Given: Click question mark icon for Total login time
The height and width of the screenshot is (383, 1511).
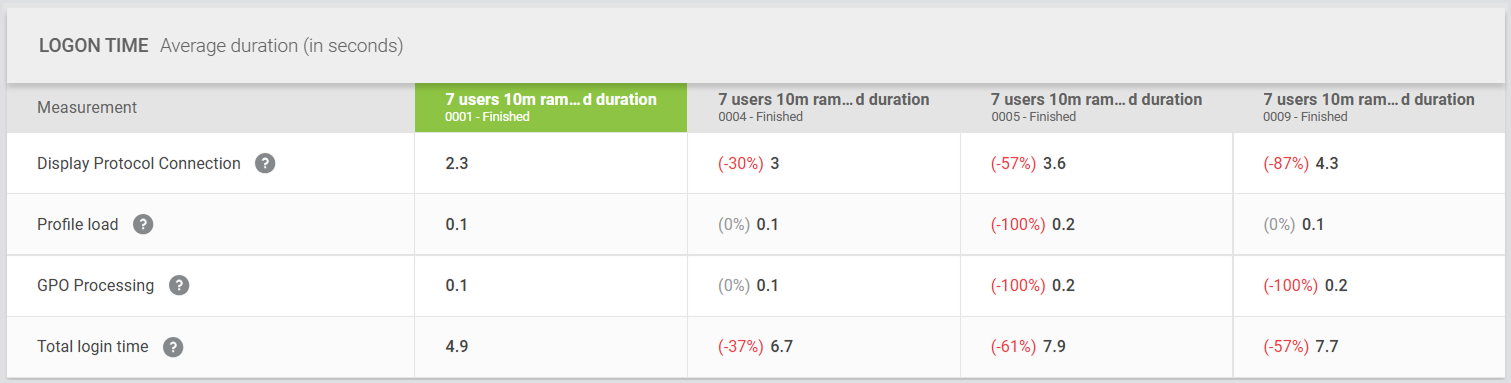Looking at the screenshot, I should 173,347.
